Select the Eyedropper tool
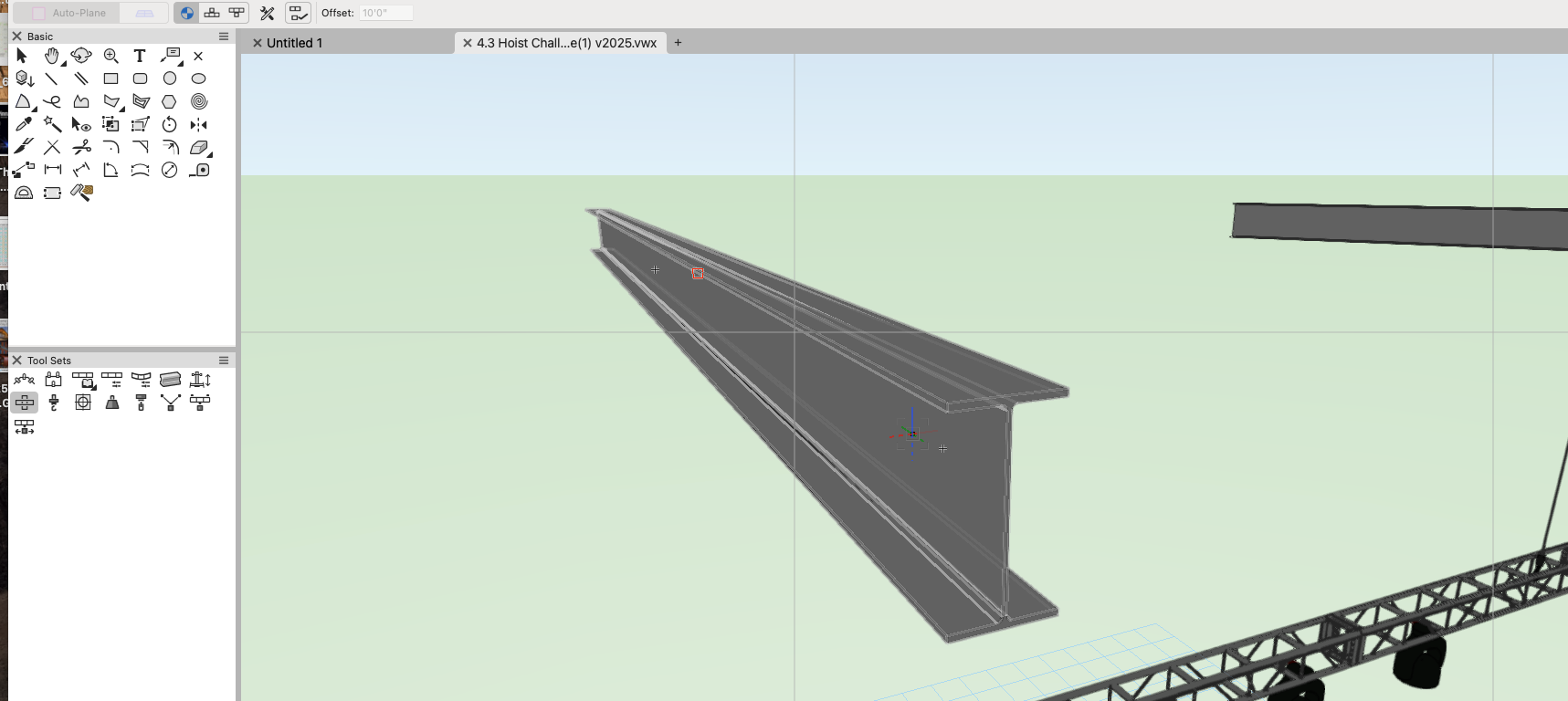Image resolution: width=1568 pixels, height=701 pixels. click(x=24, y=124)
